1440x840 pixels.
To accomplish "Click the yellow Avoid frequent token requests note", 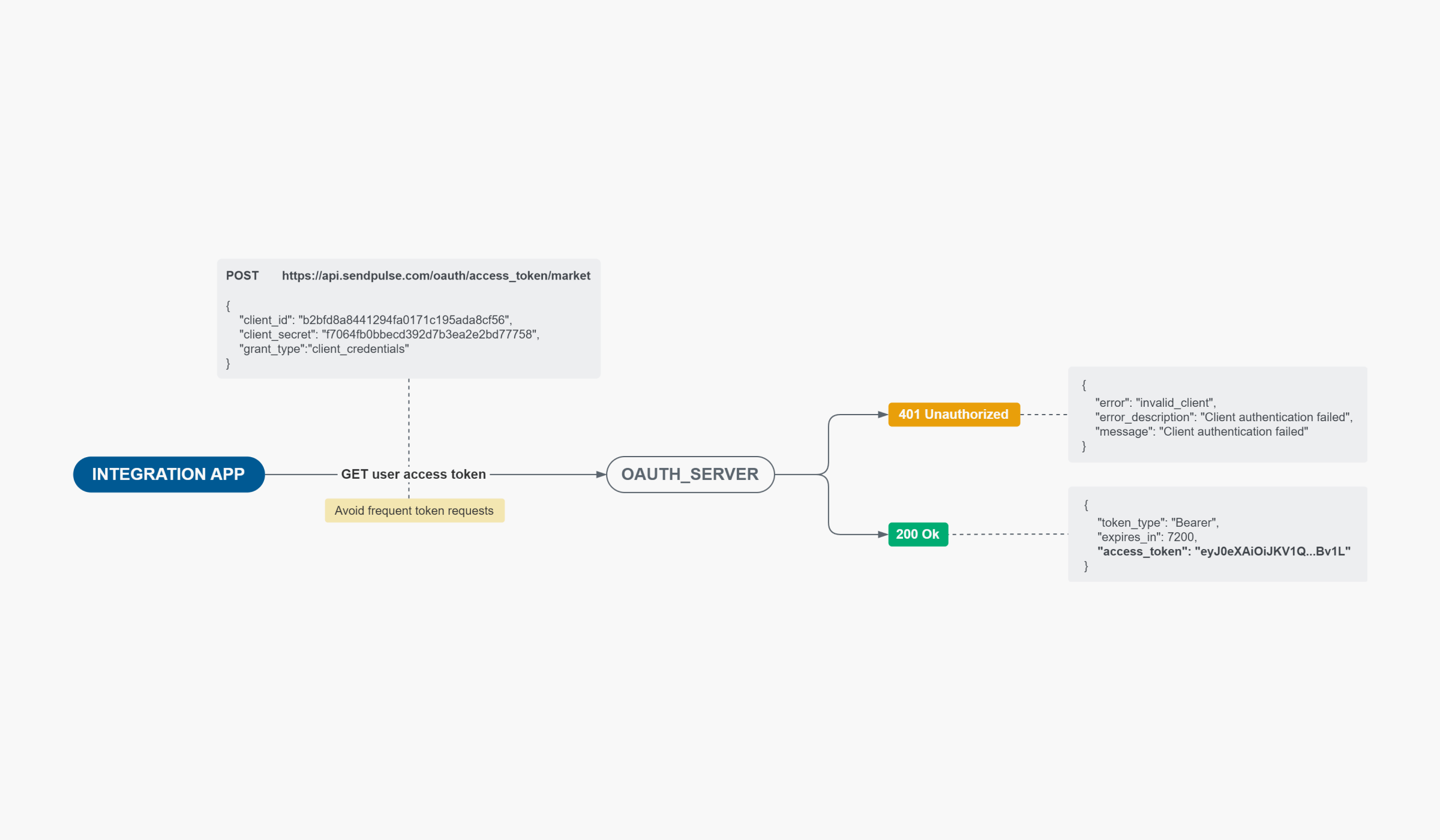I will pos(414,511).
